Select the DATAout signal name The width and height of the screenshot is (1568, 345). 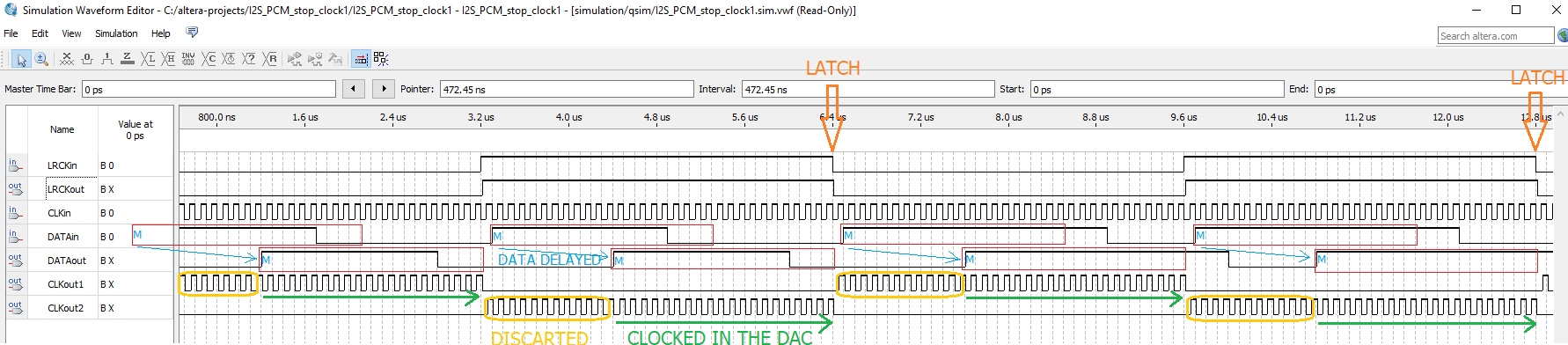pos(66,261)
